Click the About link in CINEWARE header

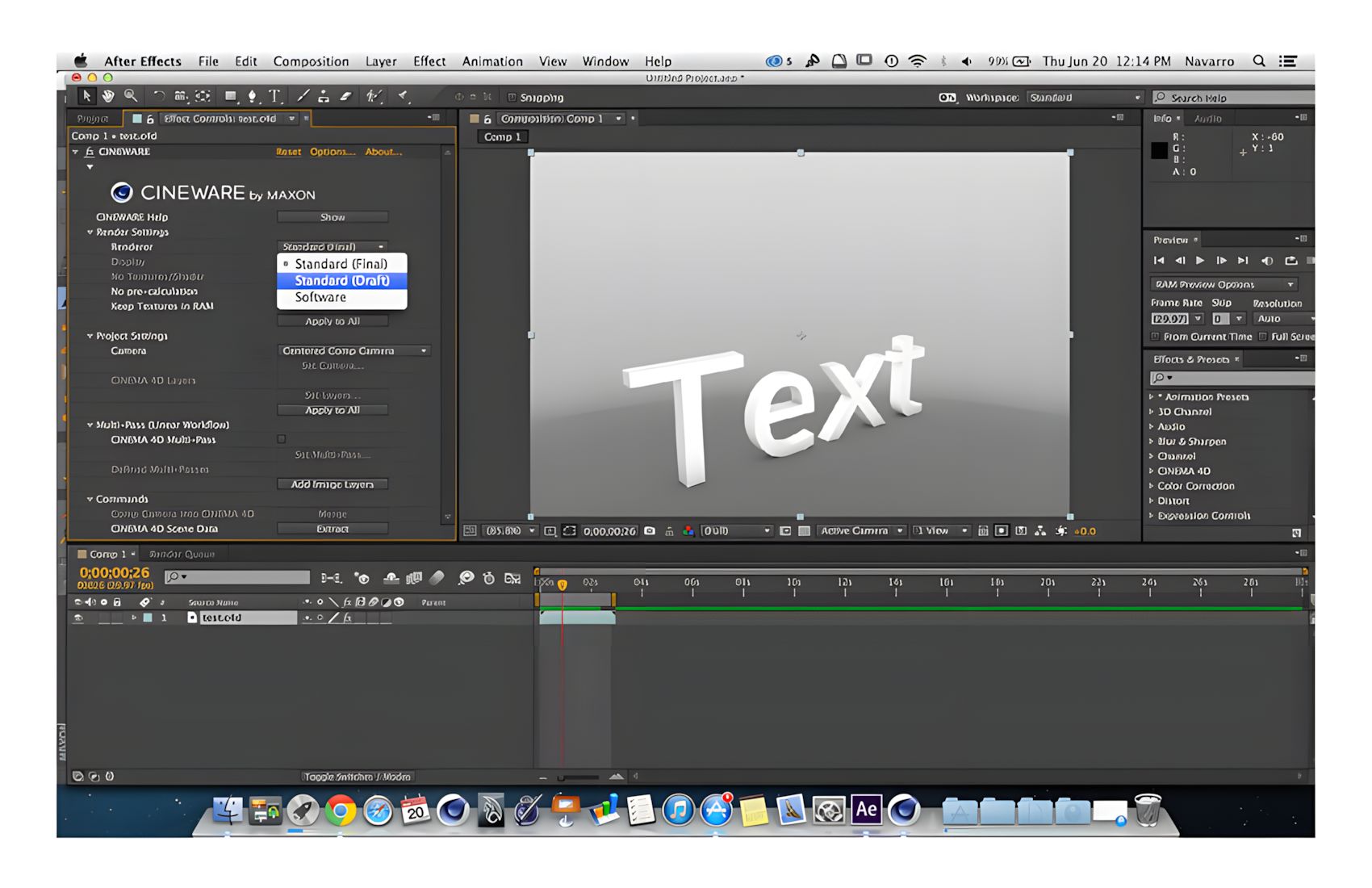(x=383, y=152)
